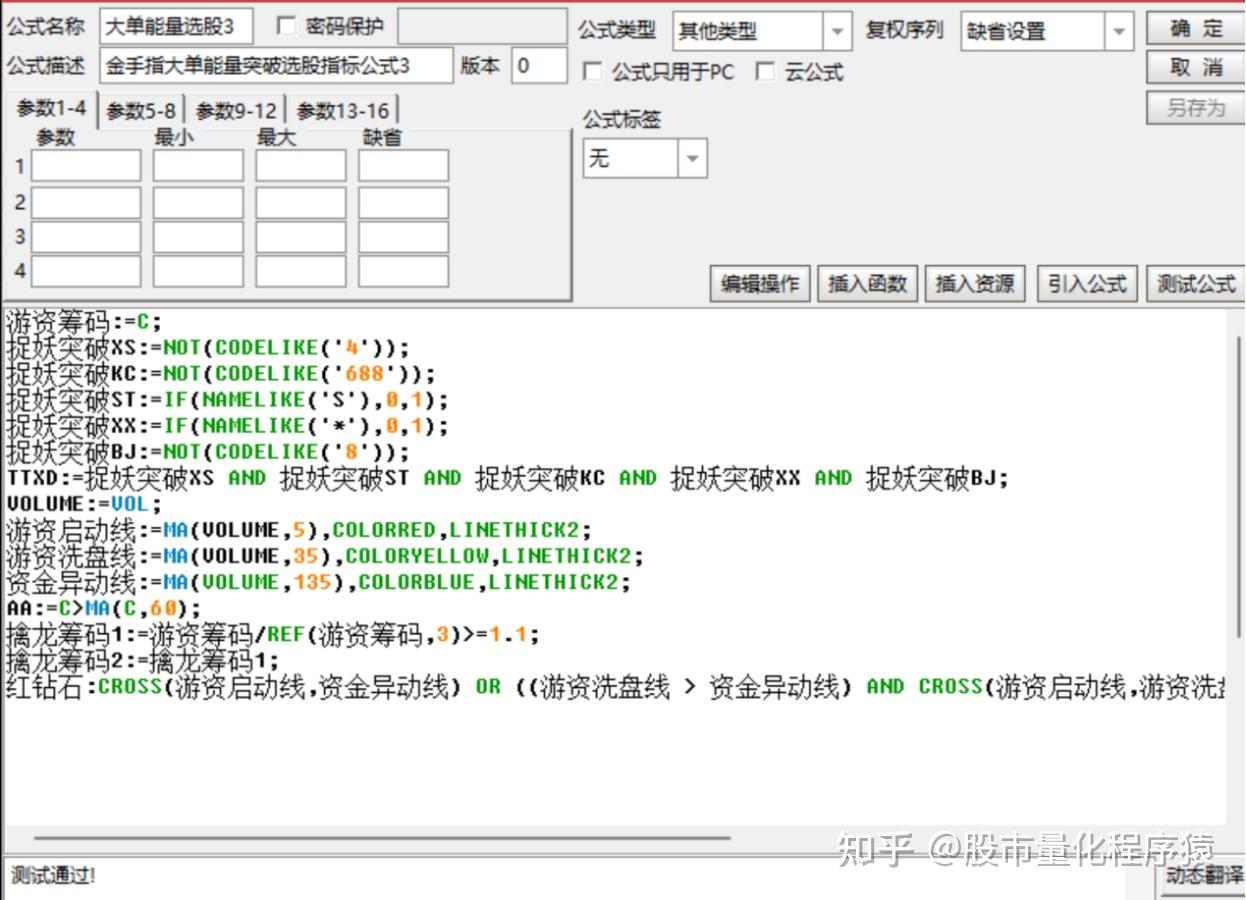Enable 公式只用于PC checkbox

pyautogui.click(x=592, y=72)
